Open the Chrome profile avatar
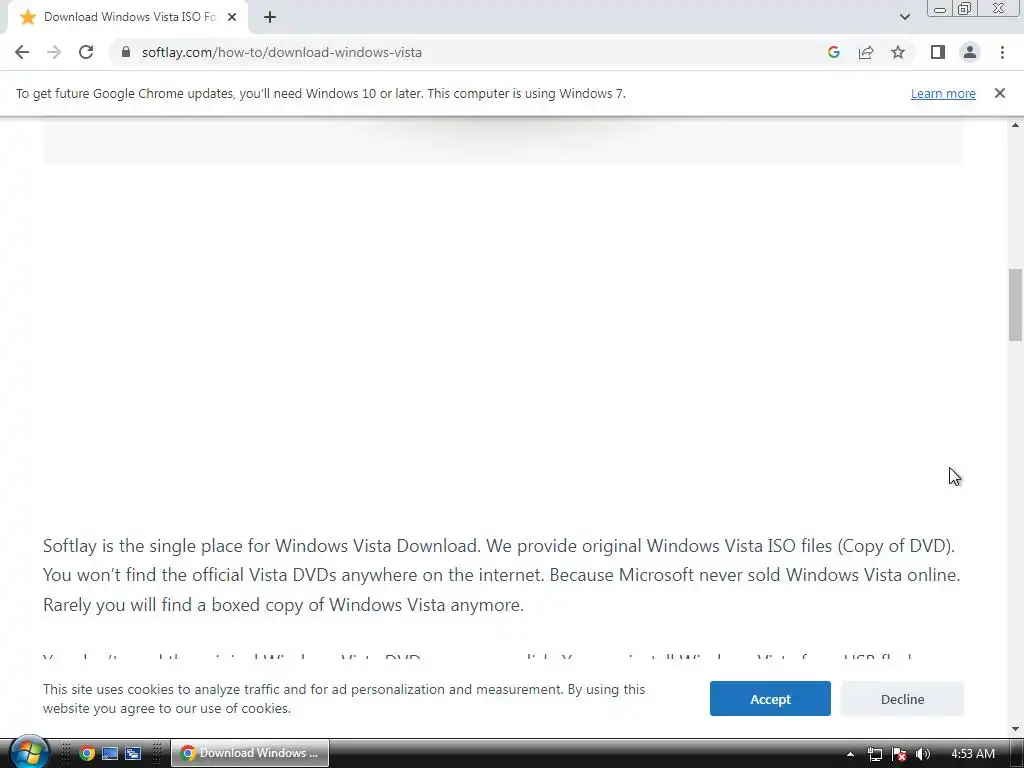 pos(970,52)
